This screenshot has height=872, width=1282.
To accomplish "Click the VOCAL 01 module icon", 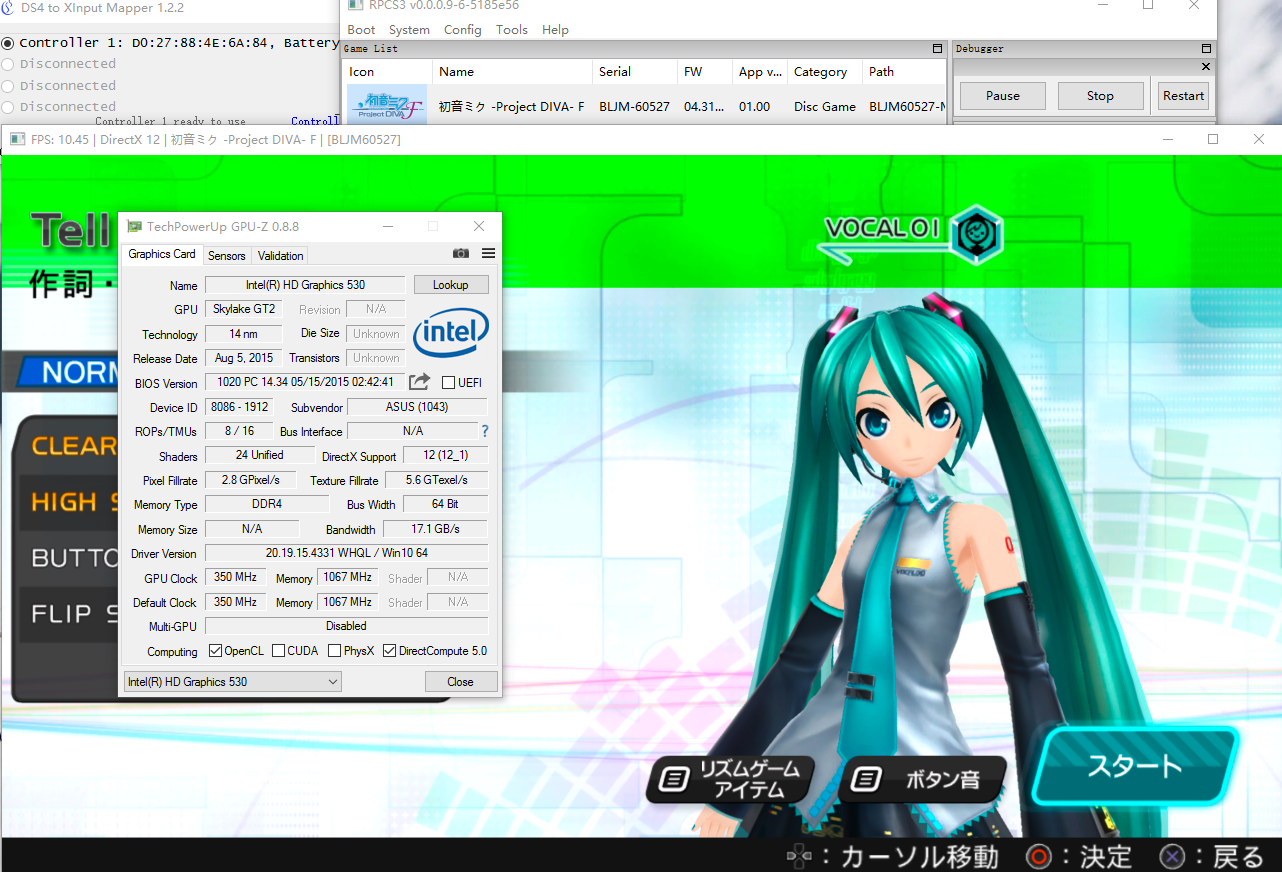I will click(x=975, y=235).
